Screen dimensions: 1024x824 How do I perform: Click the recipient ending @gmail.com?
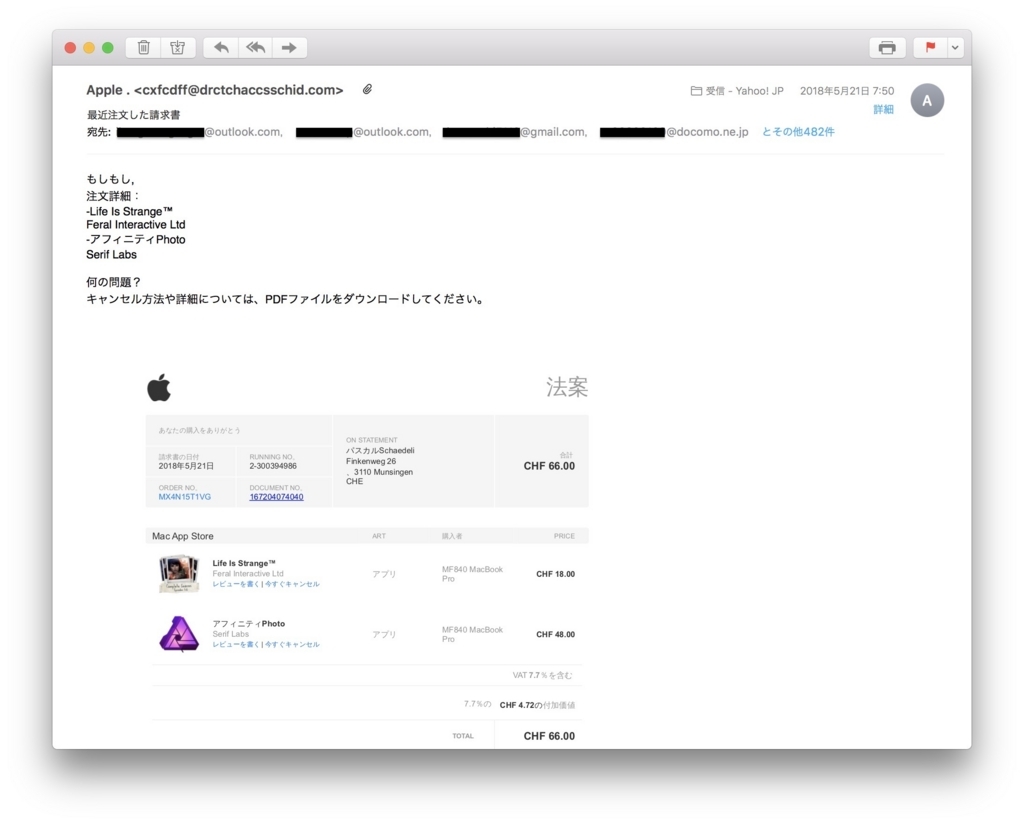(515, 132)
